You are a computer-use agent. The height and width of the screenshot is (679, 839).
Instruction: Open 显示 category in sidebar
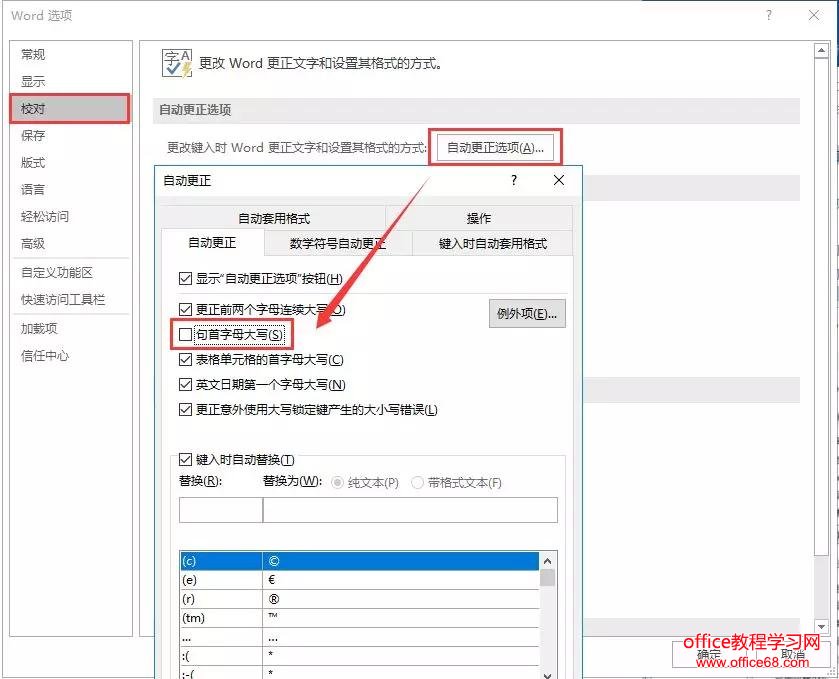click(33, 81)
